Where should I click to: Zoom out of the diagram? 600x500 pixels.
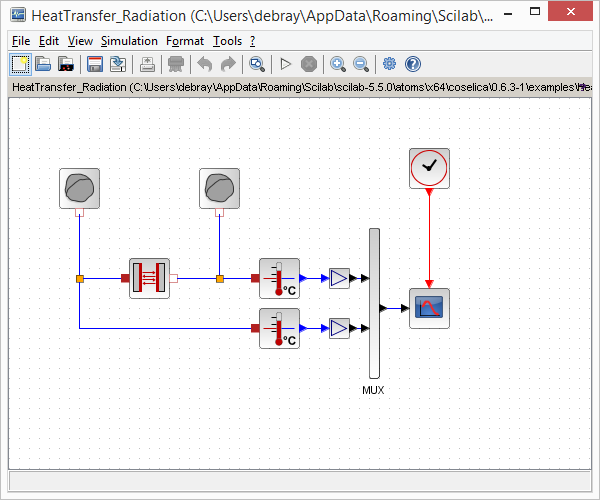click(x=361, y=64)
